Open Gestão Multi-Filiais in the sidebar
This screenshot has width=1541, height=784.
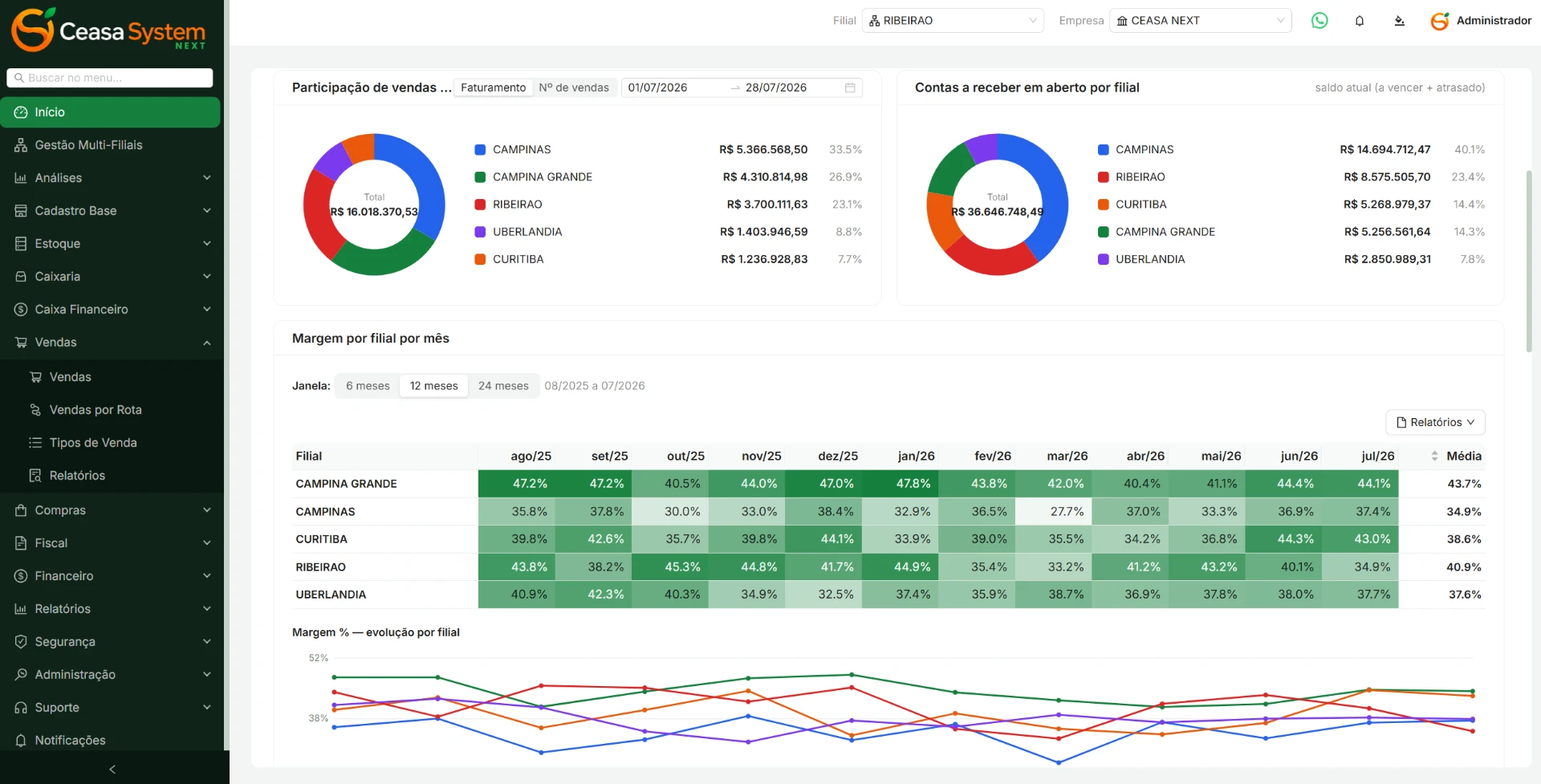click(x=110, y=145)
